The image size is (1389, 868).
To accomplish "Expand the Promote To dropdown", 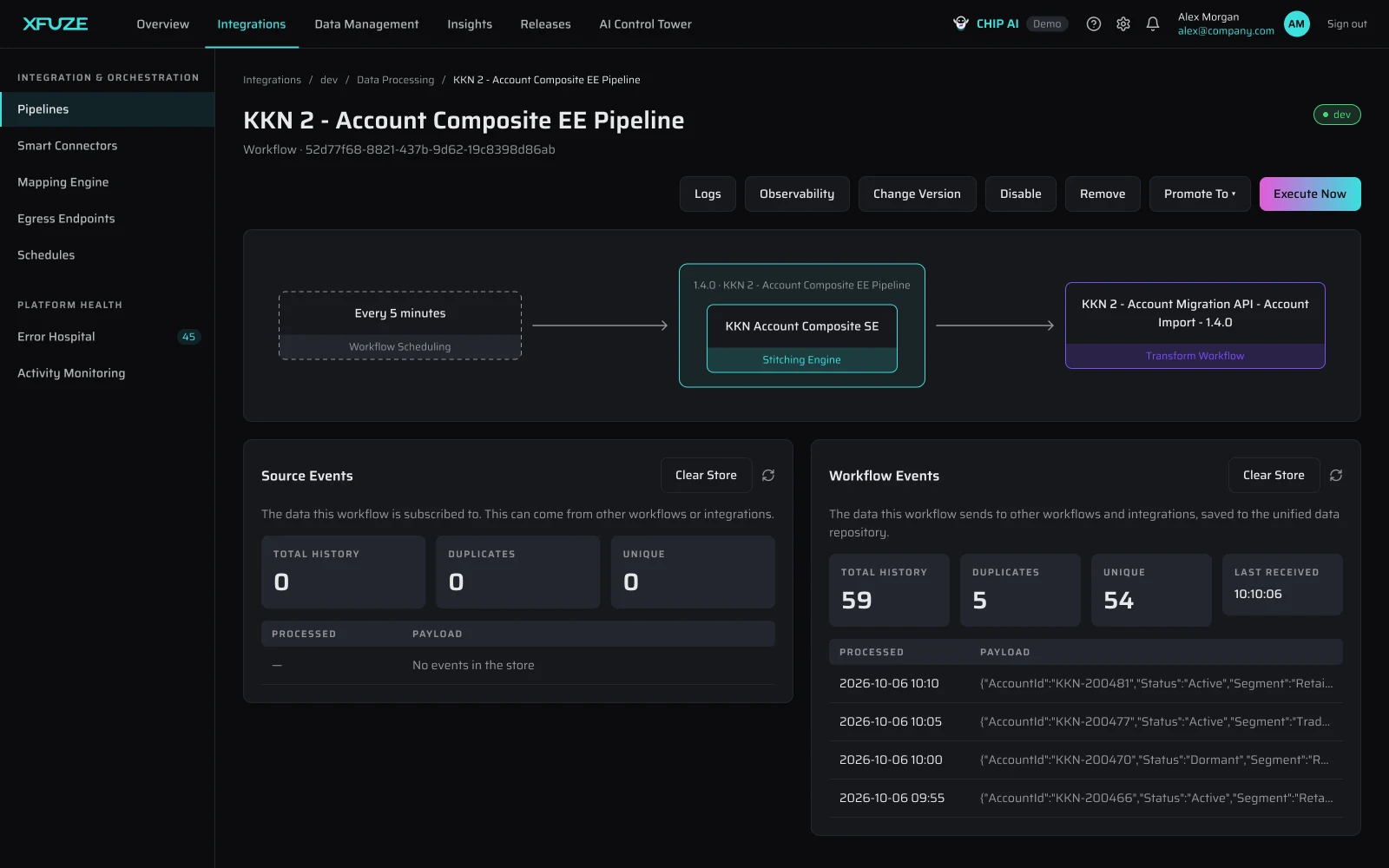I will click(1200, 194).
